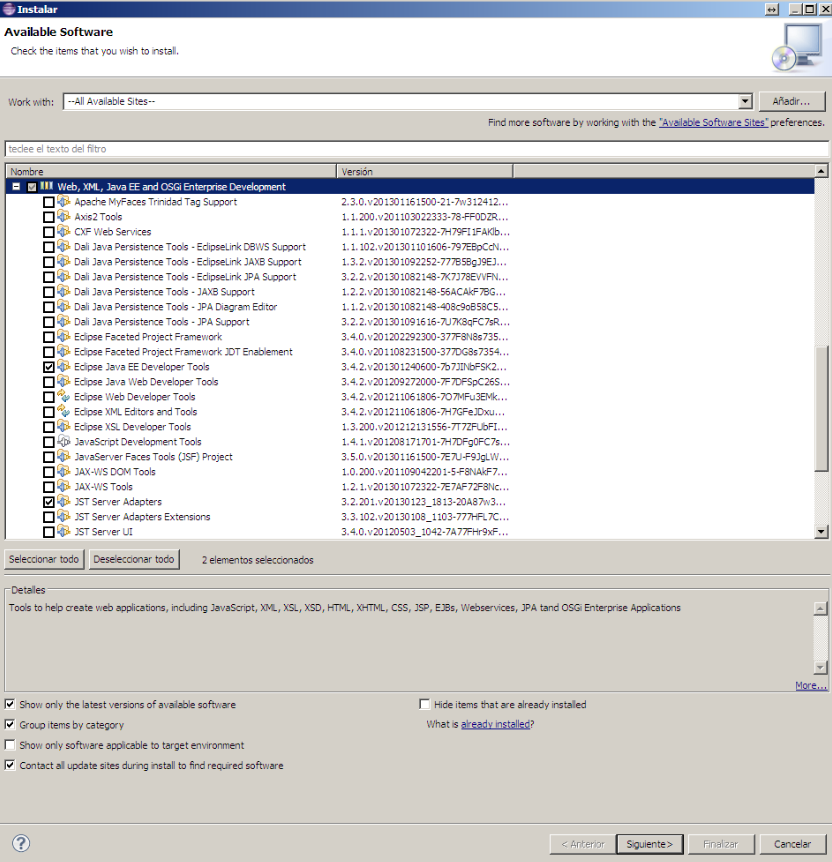832x862 pixels.
Task: Click the filter text input field
Action: 416,148
